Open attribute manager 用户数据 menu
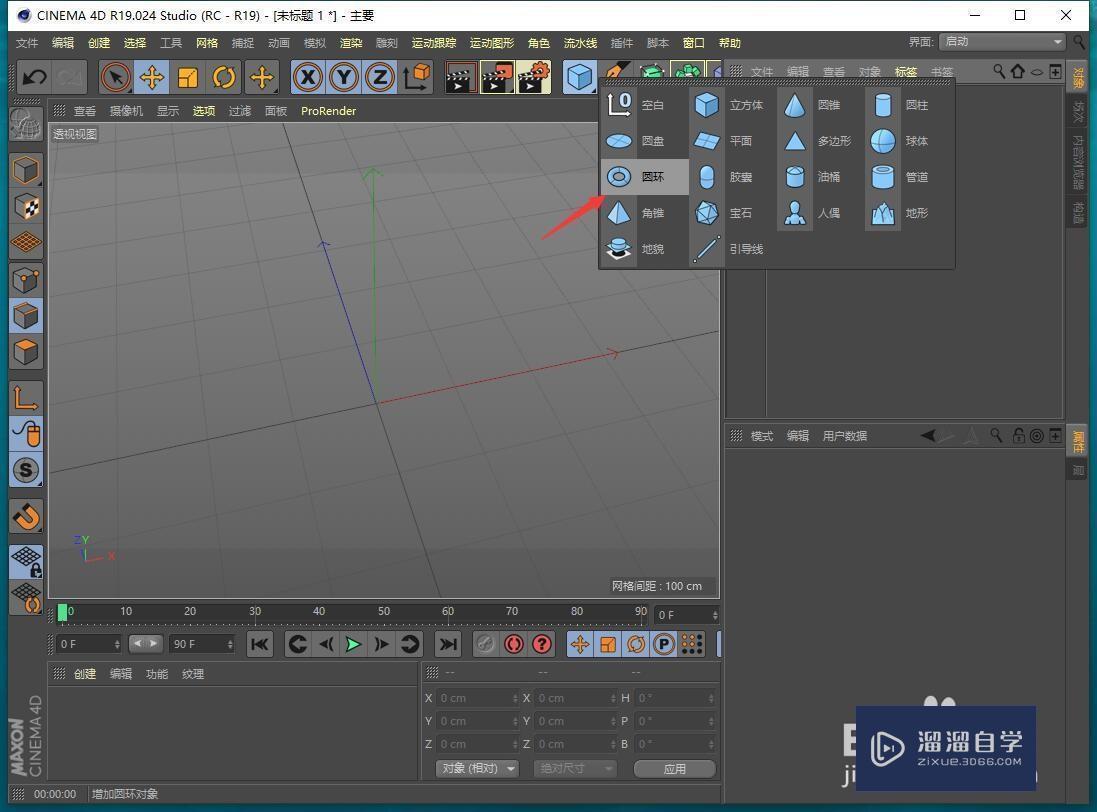The image size is (1097, 812). pos(844,436)
